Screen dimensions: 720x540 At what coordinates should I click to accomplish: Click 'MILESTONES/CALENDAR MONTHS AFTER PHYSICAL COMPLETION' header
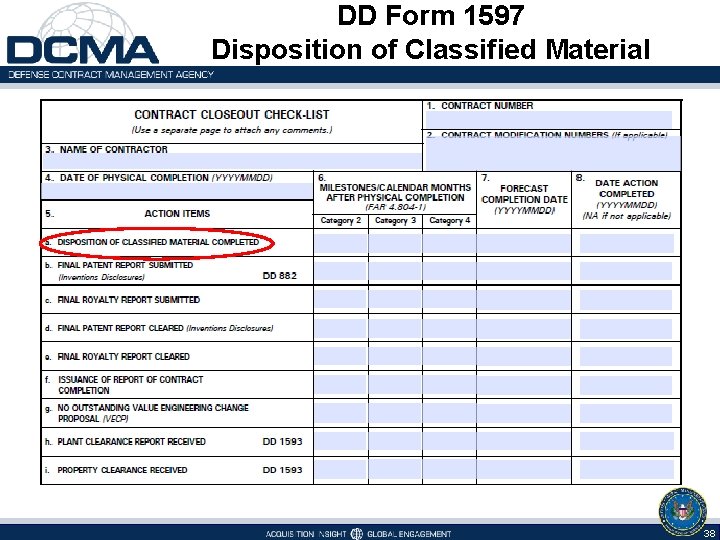[x=395, y=193]
